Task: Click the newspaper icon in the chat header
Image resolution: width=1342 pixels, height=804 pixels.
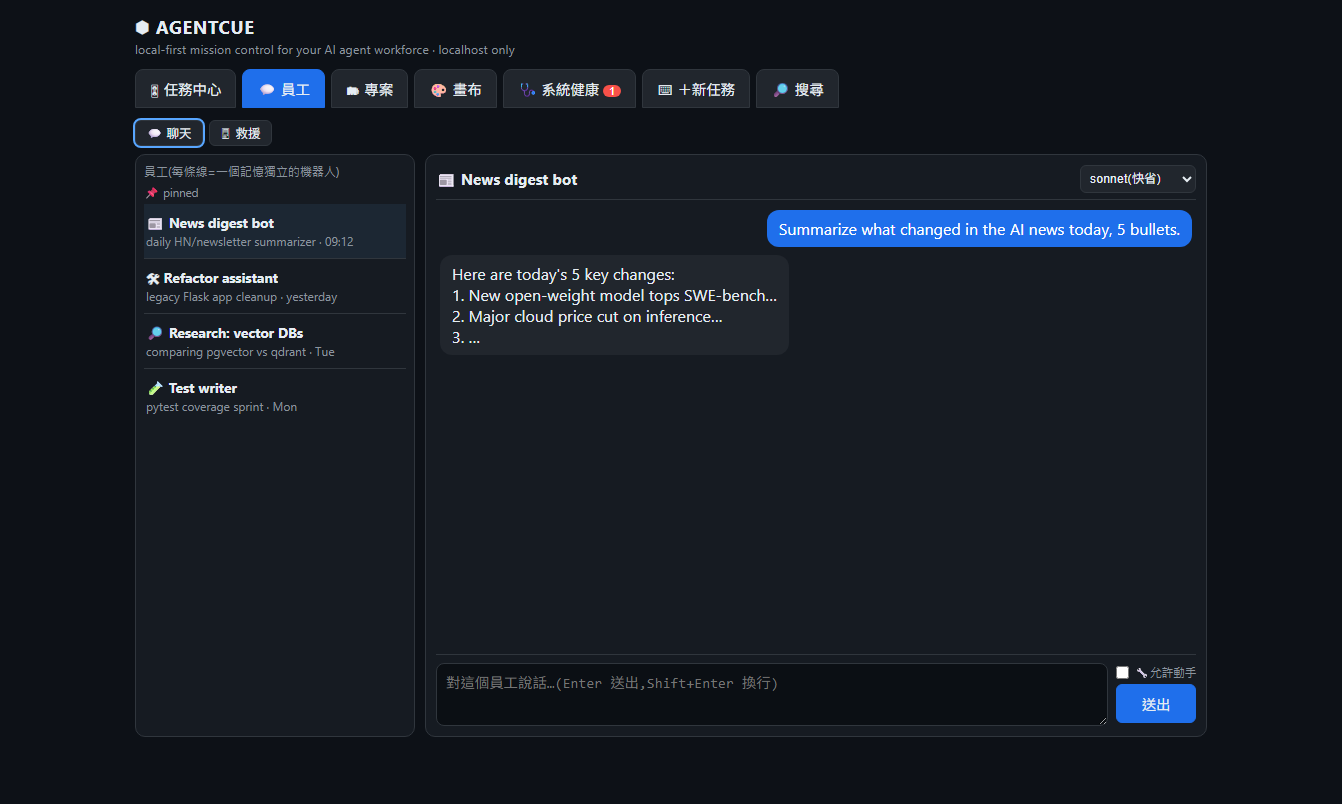Action: point(447,181)
